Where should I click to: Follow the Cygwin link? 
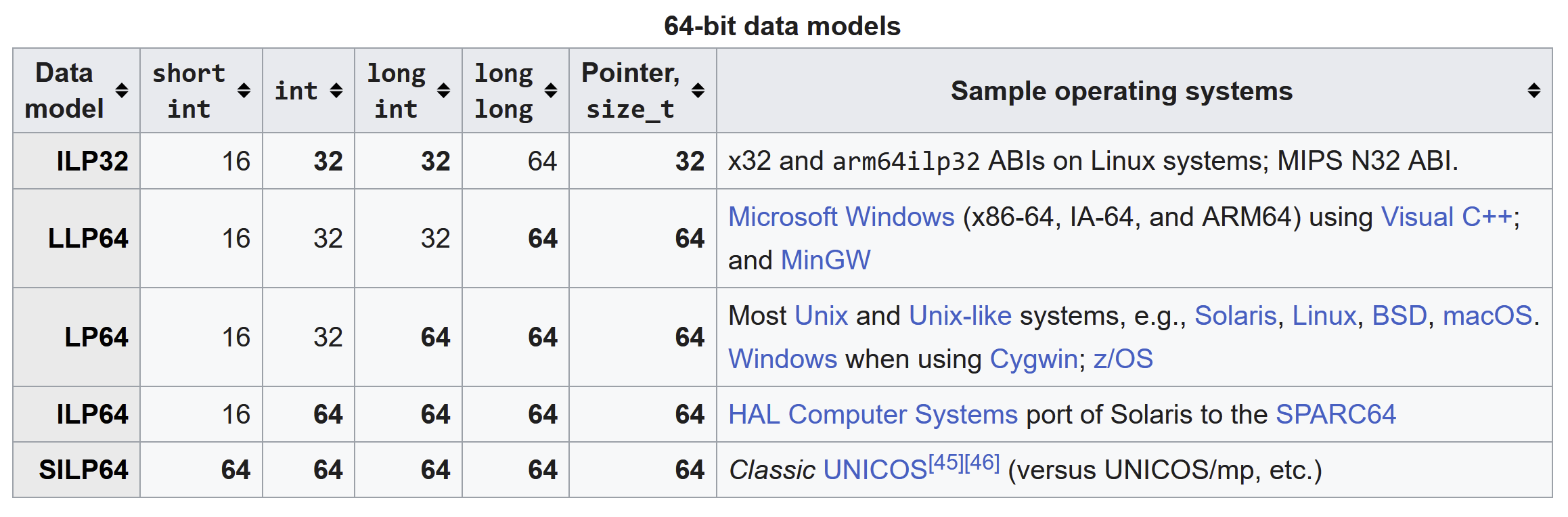click(1033, 359)
